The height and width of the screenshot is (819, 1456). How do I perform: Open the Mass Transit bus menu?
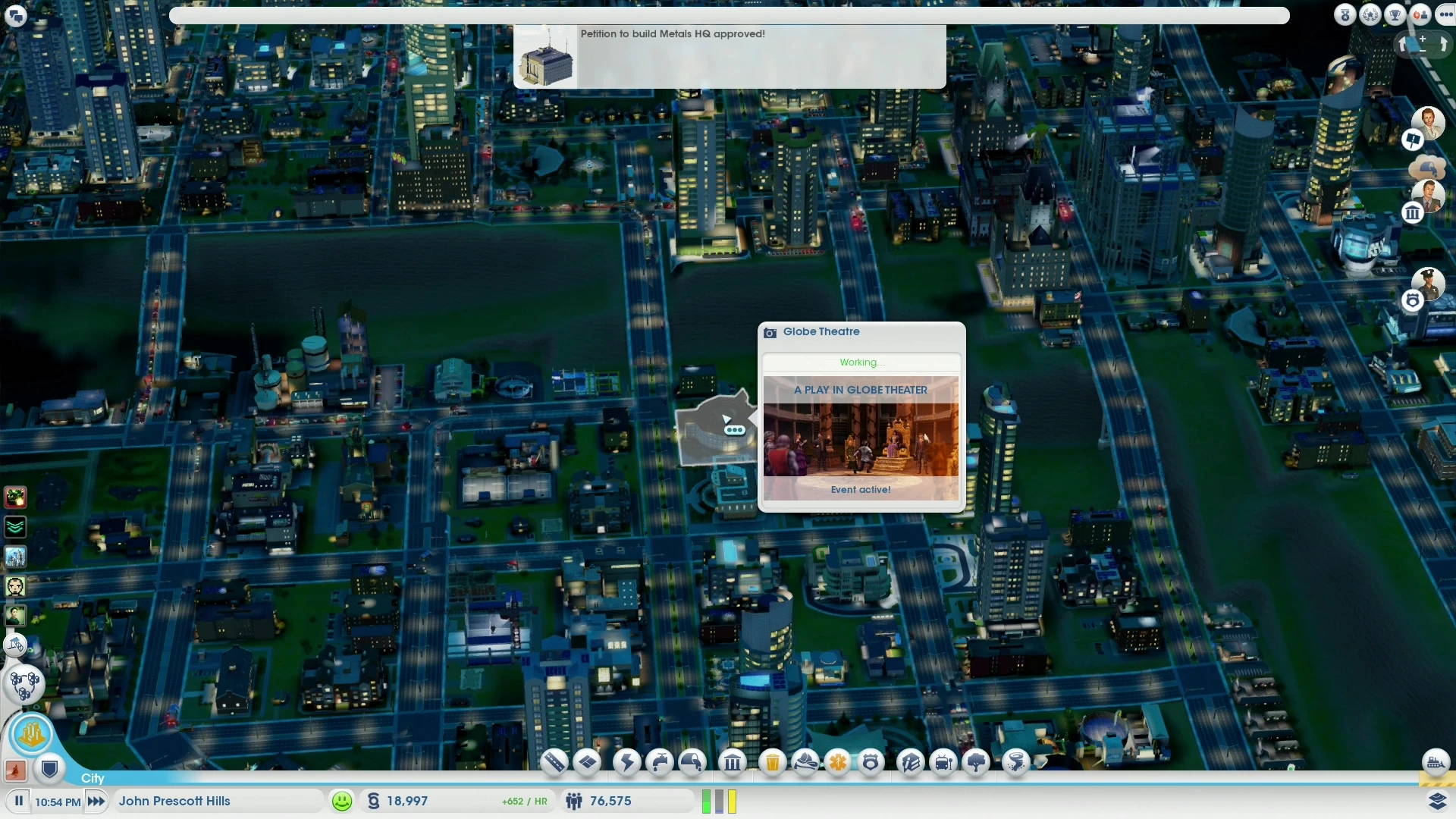pos(943,761)
